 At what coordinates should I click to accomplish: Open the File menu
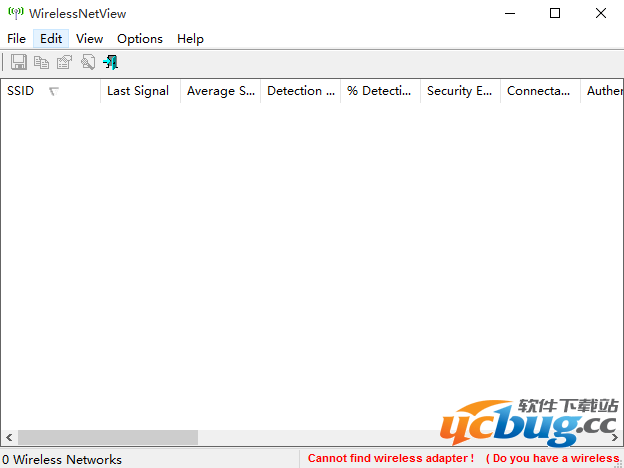point(16,39)
